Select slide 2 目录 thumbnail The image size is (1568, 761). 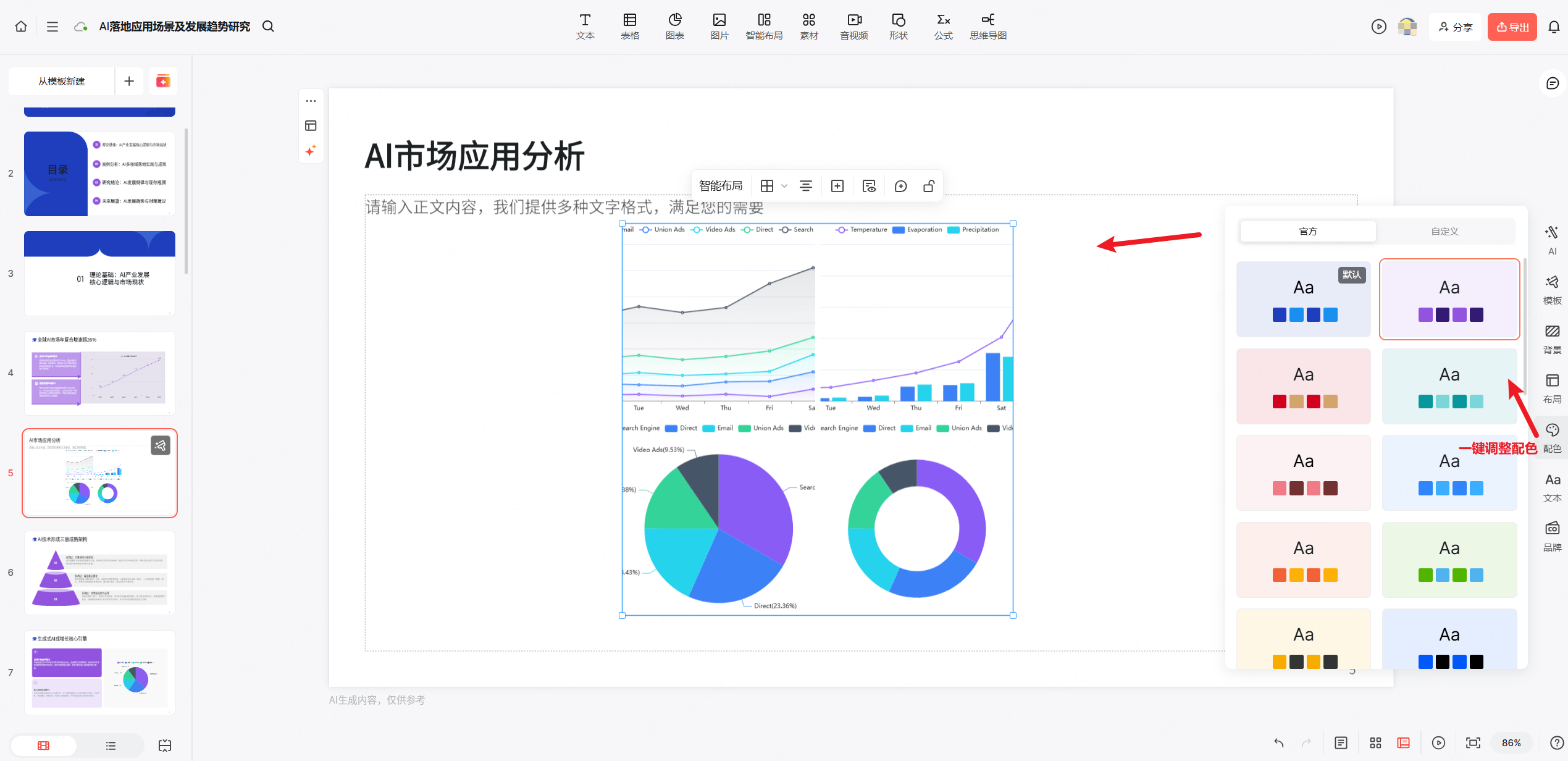click(99, 174)
